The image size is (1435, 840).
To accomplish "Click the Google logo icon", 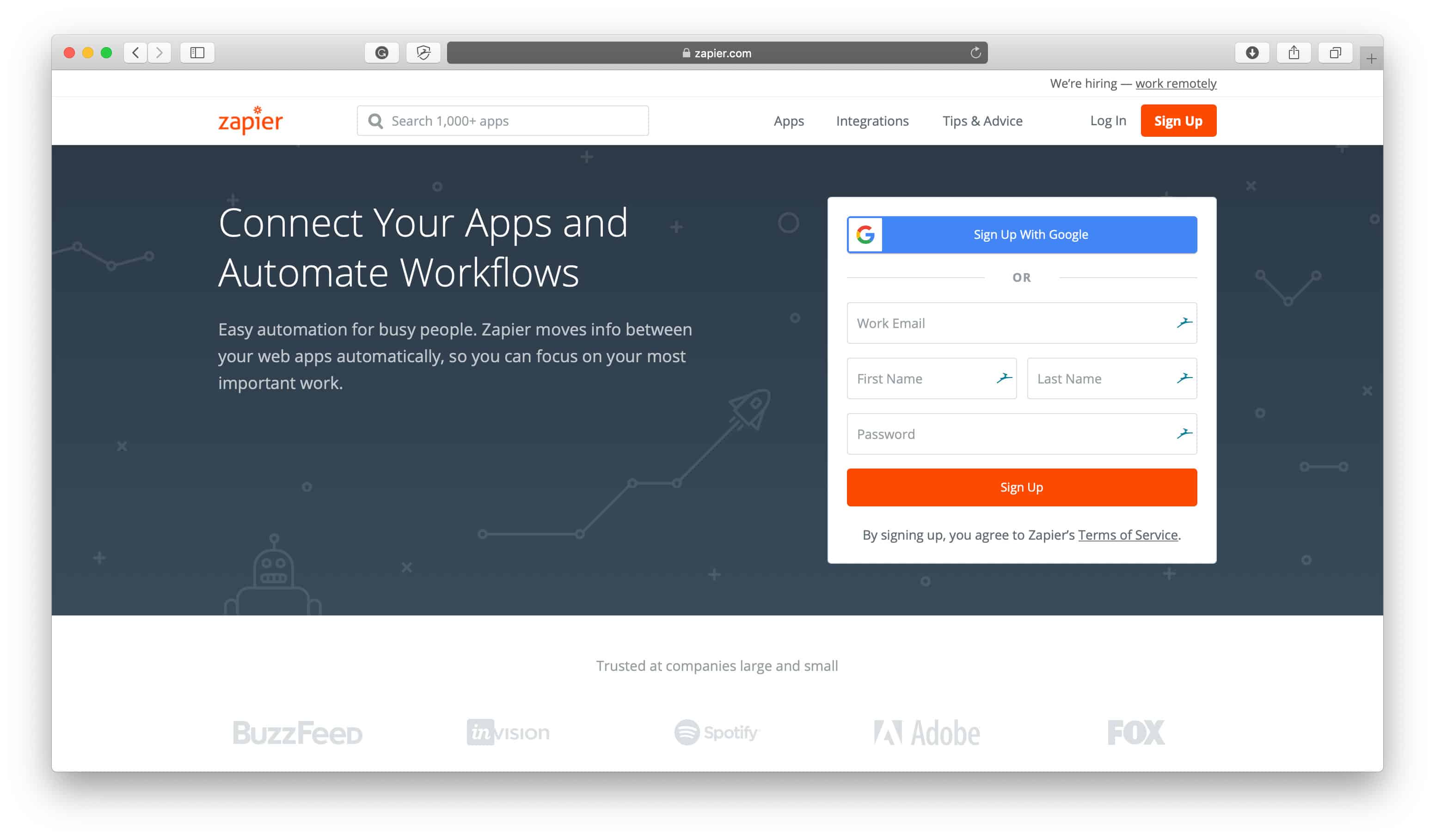I will click(865, 234).
